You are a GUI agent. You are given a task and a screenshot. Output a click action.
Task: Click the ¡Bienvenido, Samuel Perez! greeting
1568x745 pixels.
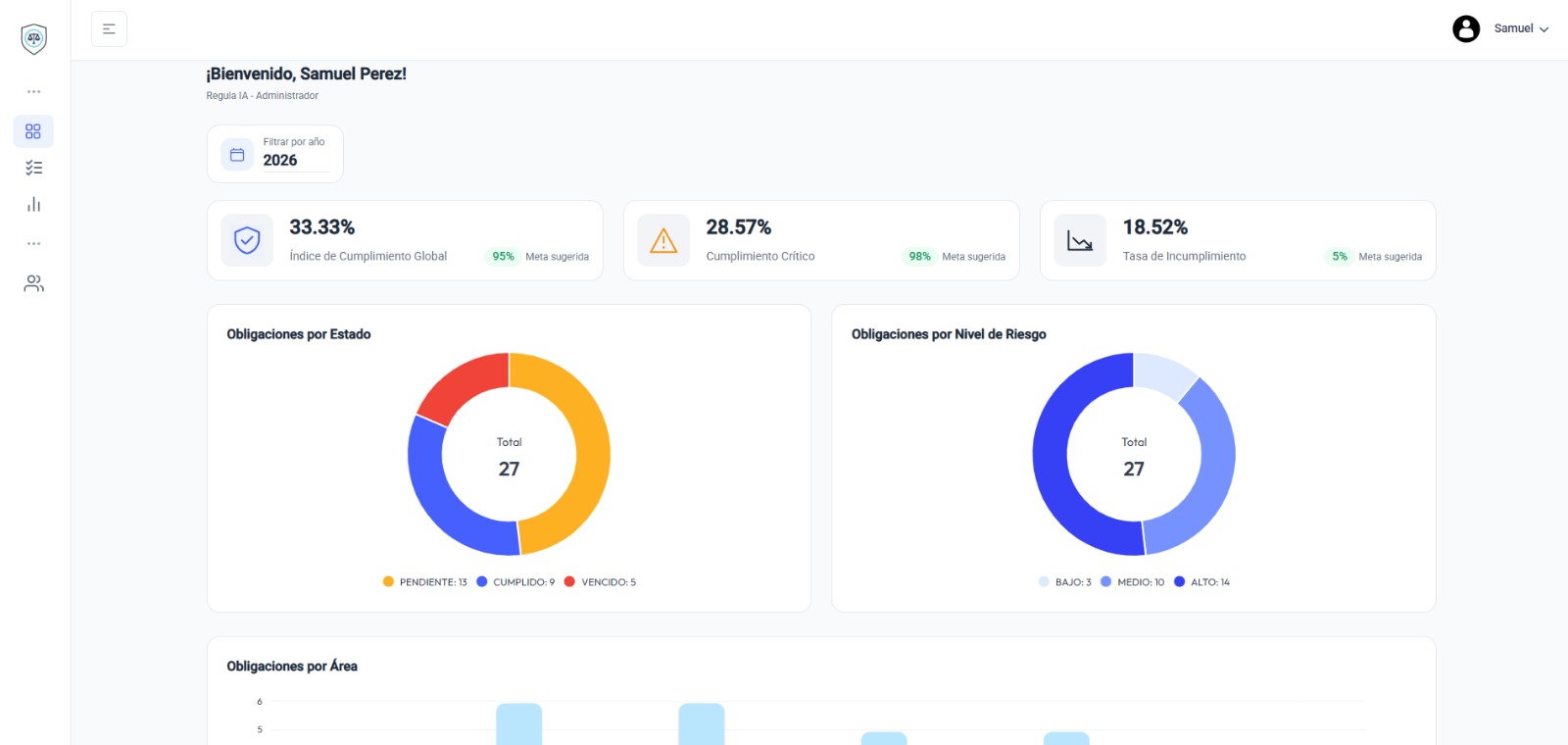tap(306, 74)
